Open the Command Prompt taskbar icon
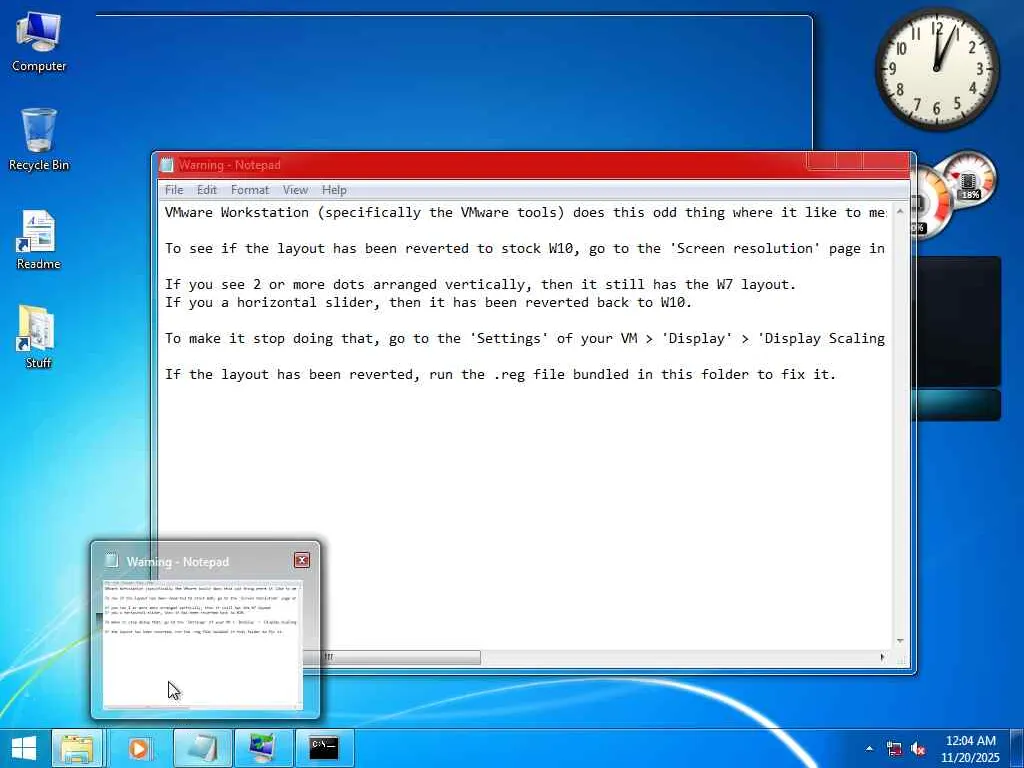Image resolution: width=1024 pixels, height=768 pixels. 324,748
